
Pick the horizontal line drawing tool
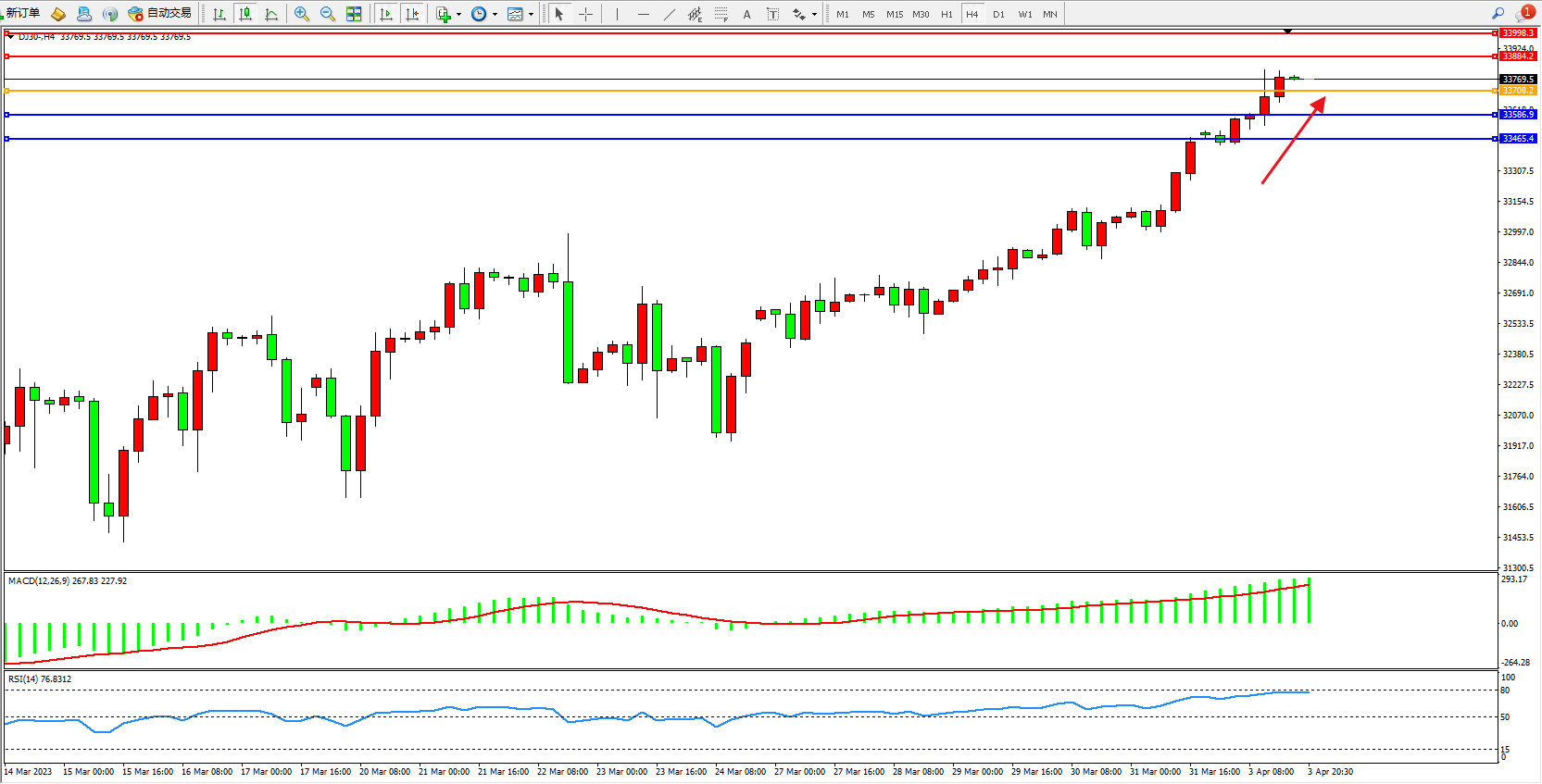(x=644, y=14)
